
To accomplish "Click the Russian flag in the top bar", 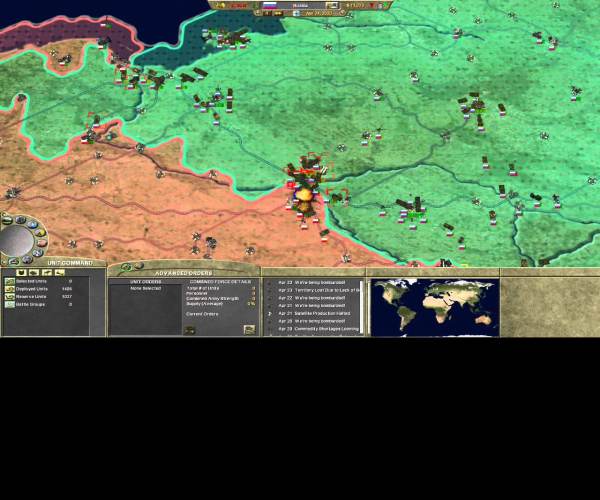I will click(x=270, y=5).
